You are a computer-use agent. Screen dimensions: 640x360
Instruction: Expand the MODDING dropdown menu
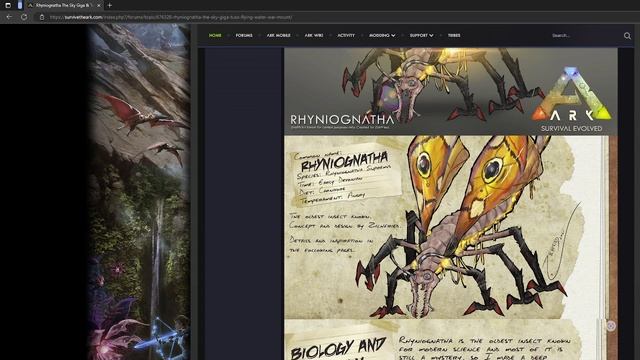382,36
